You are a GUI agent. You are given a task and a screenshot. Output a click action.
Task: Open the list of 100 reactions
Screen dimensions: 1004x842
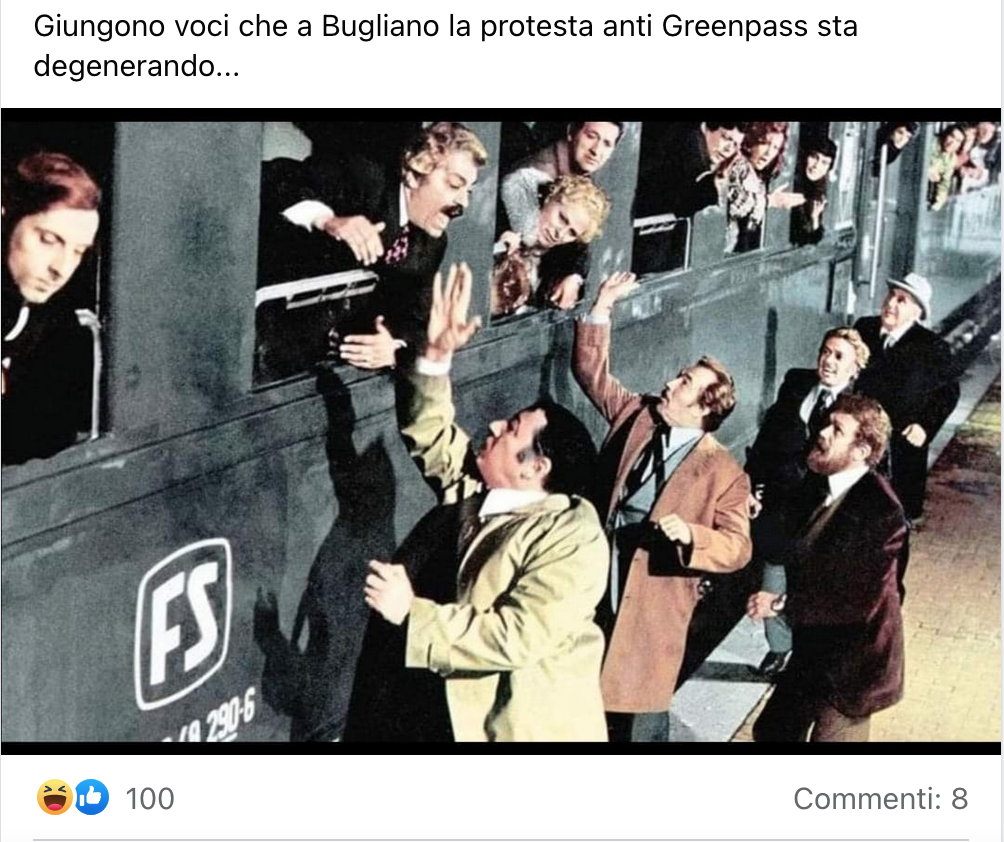coord(149,799)
